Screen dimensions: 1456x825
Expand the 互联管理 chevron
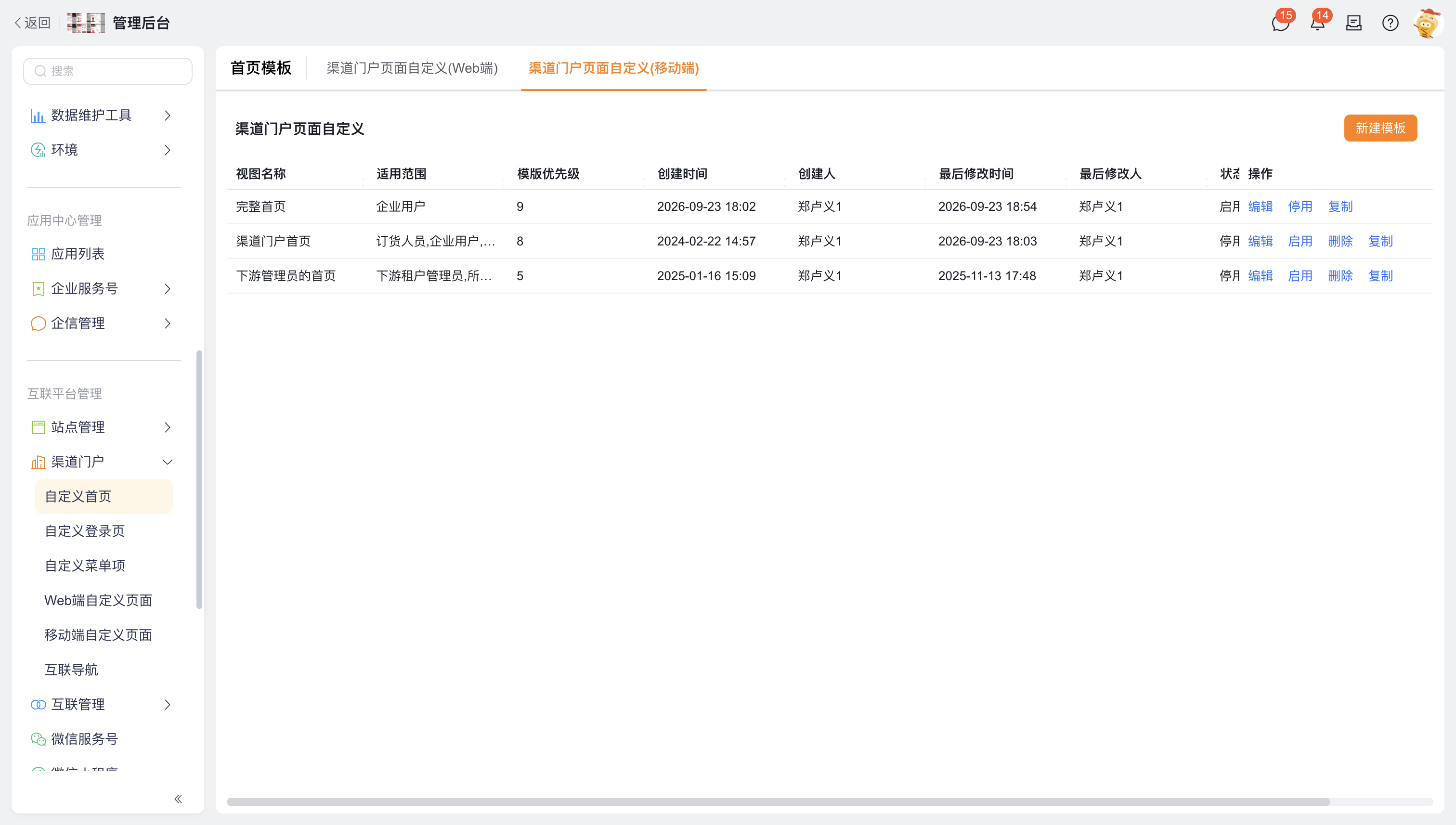pos(167,704)
